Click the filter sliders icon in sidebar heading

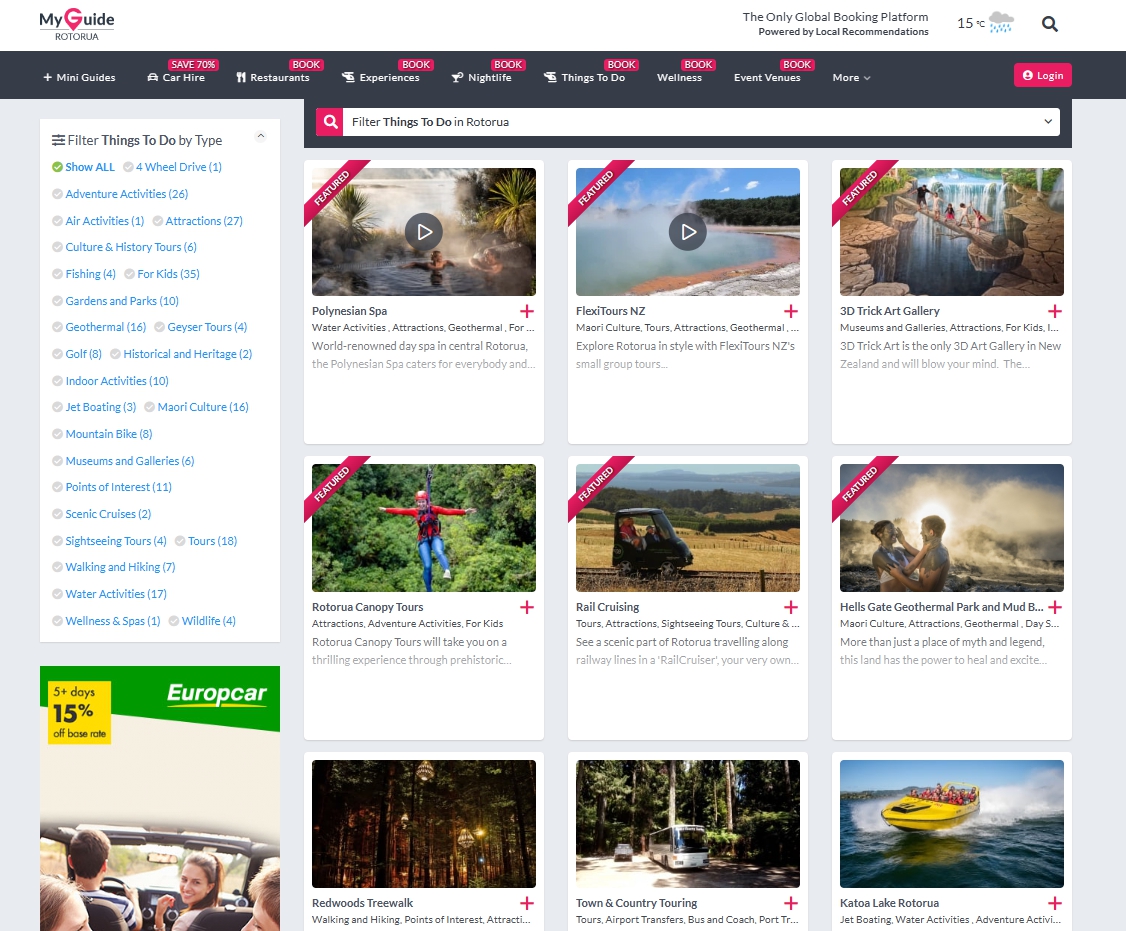[x=58, y=140]
